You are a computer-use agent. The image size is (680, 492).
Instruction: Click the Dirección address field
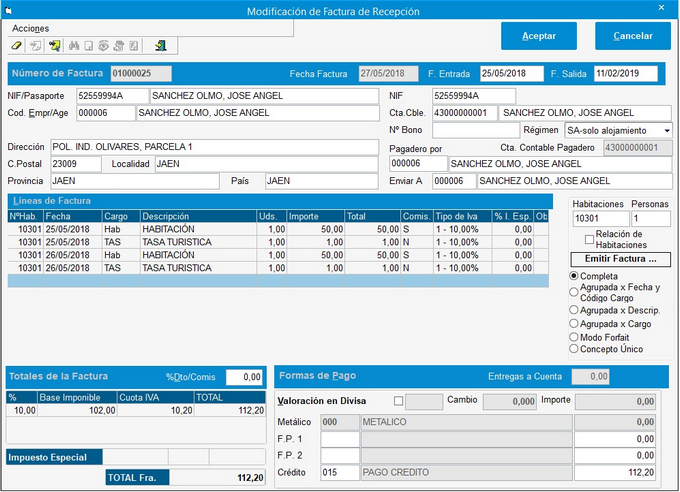pyautogui.click(x=214, y=147)
